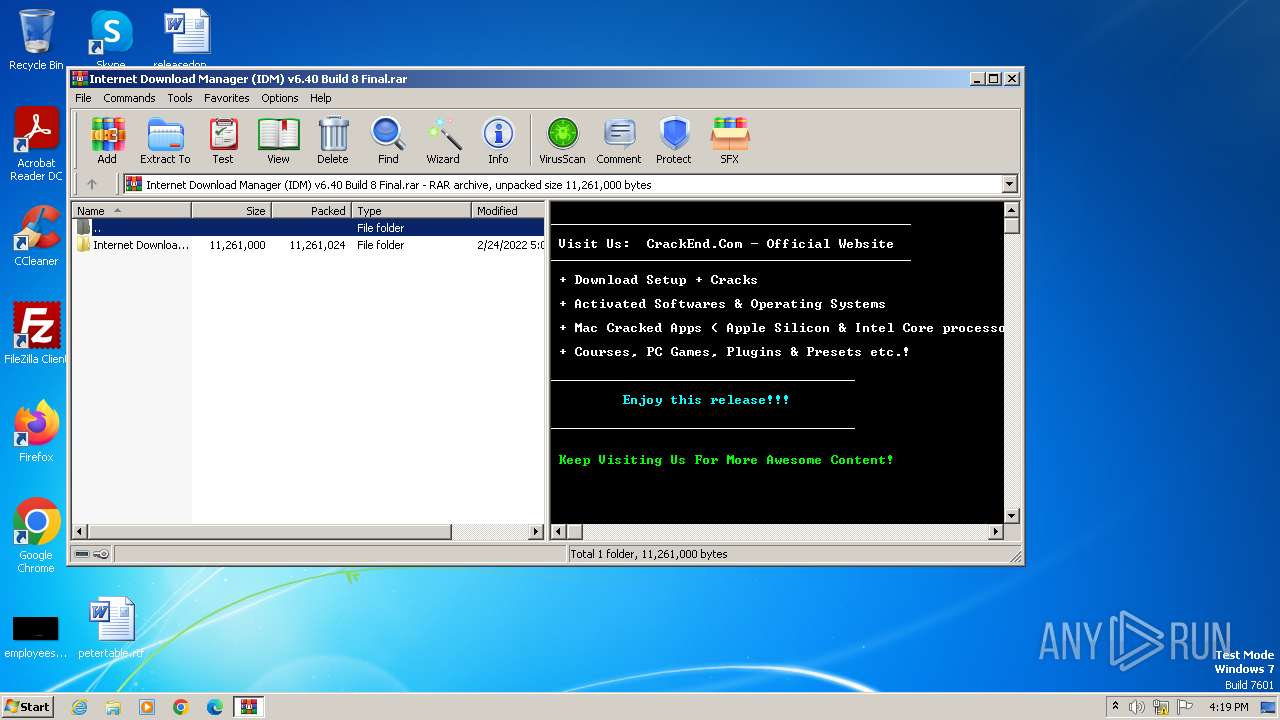Click 'Visit Us: CrackEnd.Com' comment line
Viewport: 1280px width, 720px height.
click(x=726, y=244)
